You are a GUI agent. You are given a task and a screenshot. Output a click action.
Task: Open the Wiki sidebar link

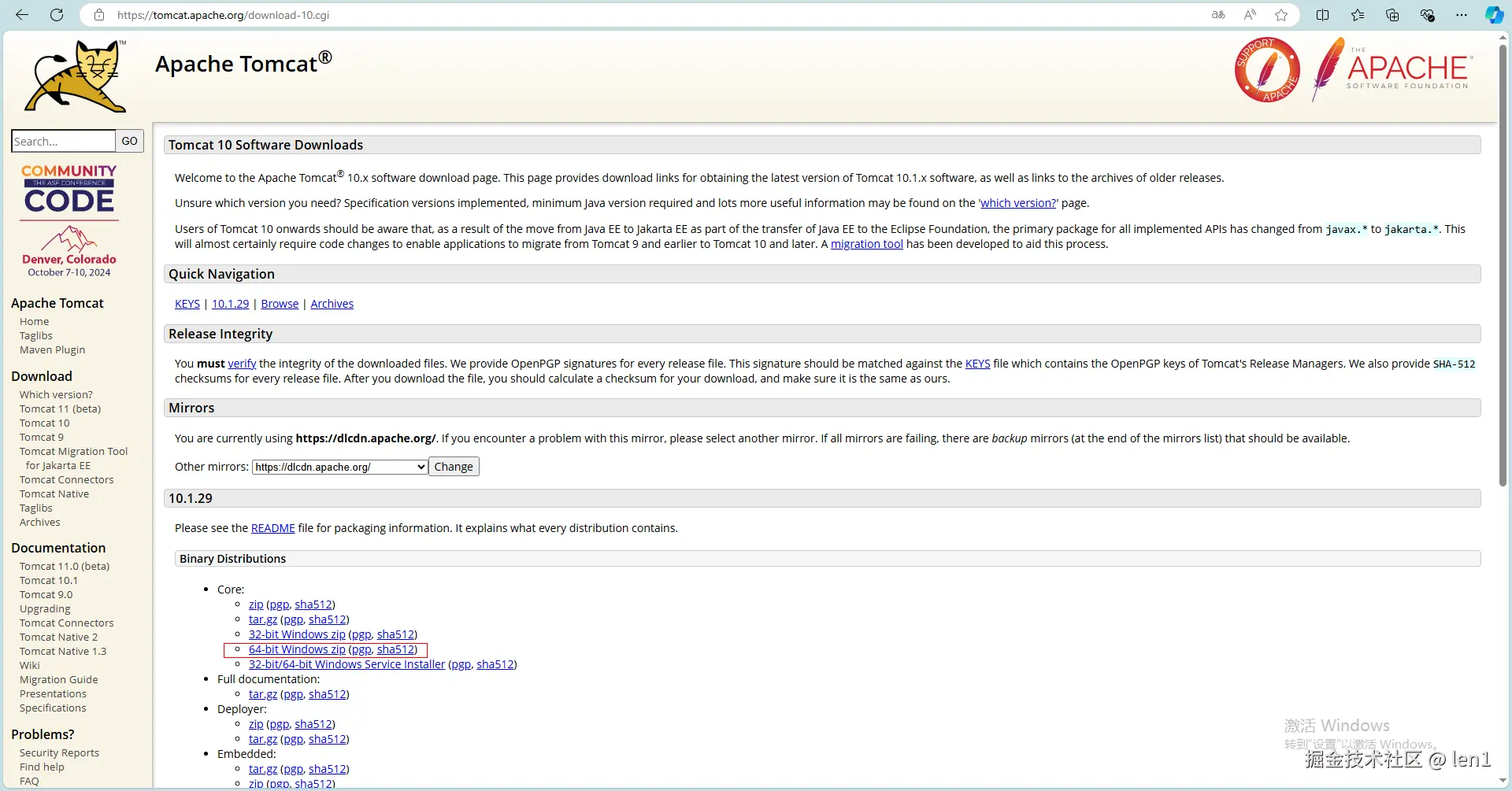(x=29, y=666)
